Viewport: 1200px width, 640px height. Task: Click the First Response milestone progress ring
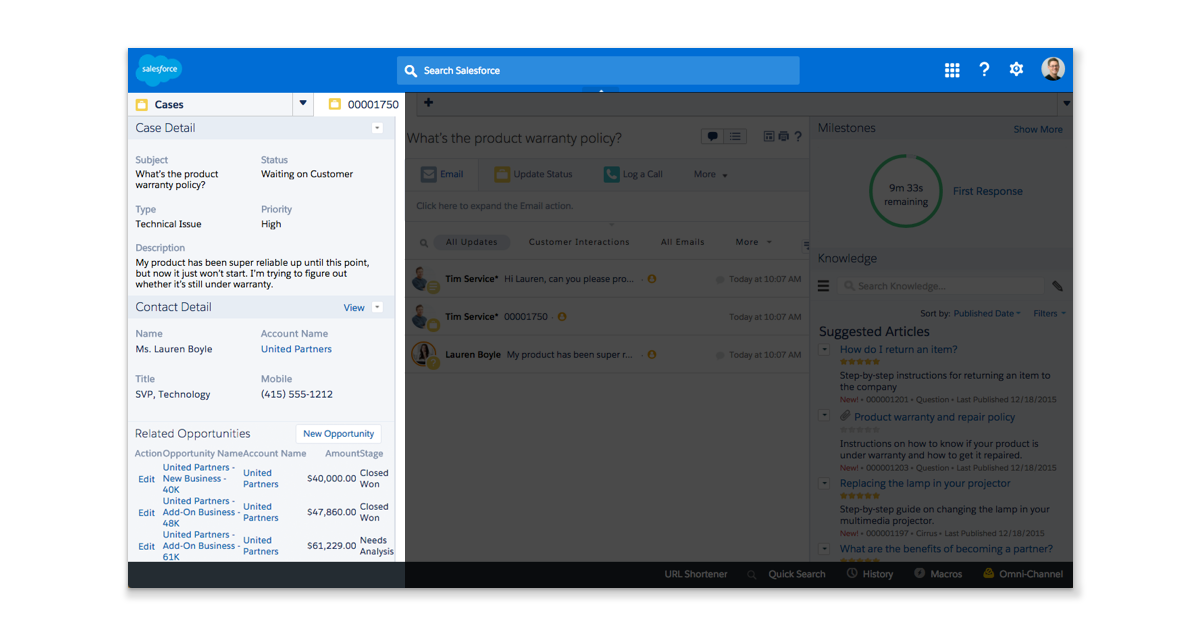(908, 192)
